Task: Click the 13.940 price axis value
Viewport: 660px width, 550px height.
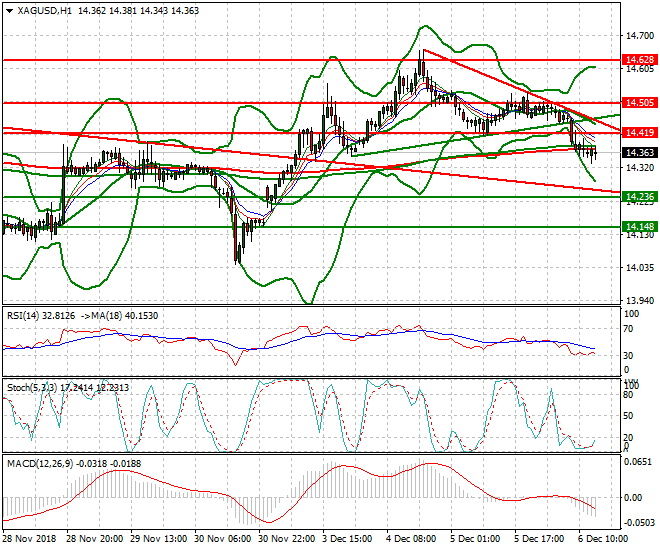Action: 640,300
